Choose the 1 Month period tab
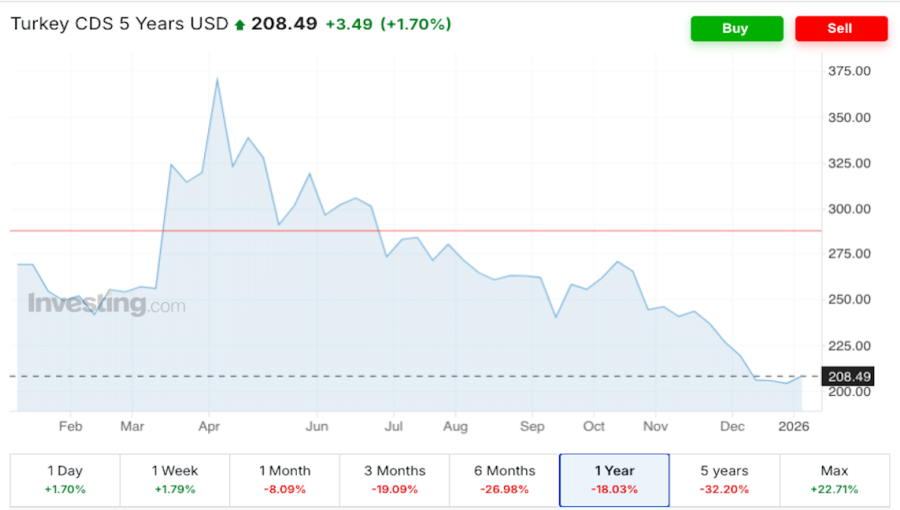The height and width of the screenshot is (510, 900). pyautogui.click(x=284, y=479)
